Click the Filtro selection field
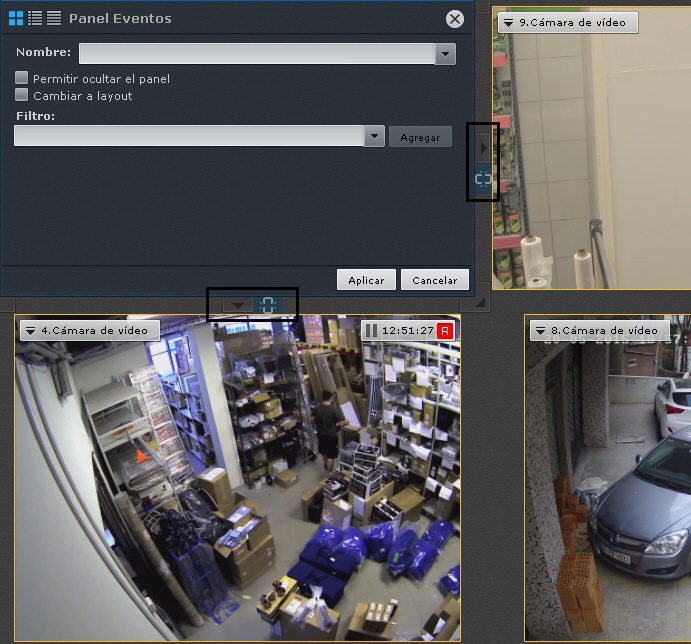Screen dimensions: 691x644 [x=189, y=136]
